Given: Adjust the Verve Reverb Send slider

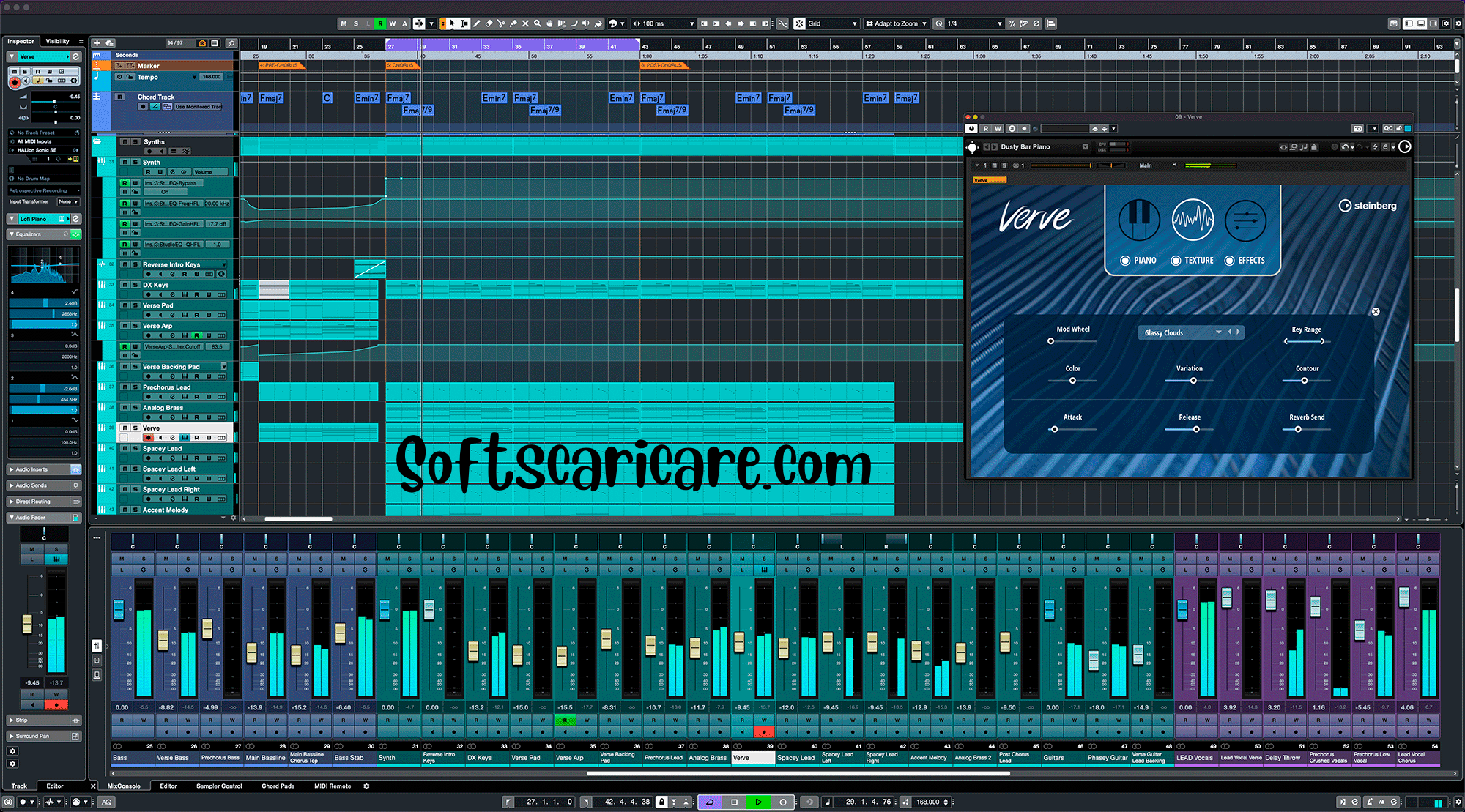Looking at the screenshot, I should coord(1307,429).
